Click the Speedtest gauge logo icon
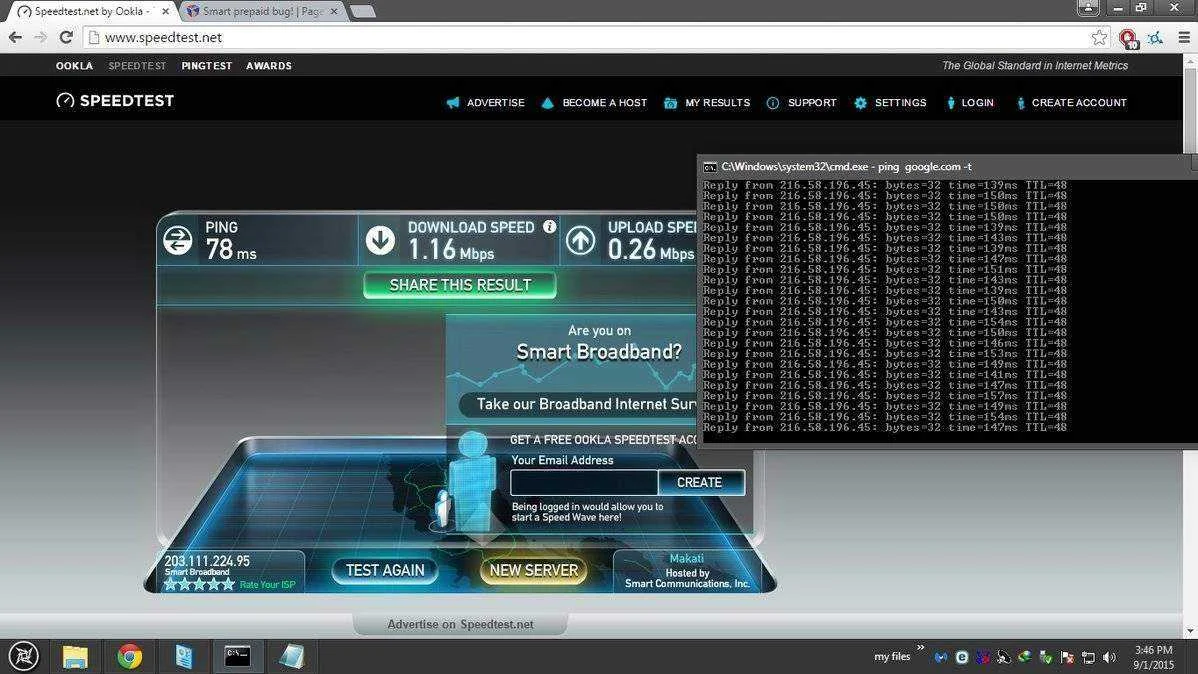Image resolution: width=1198 pixels, height=674 pixels. 66,101
